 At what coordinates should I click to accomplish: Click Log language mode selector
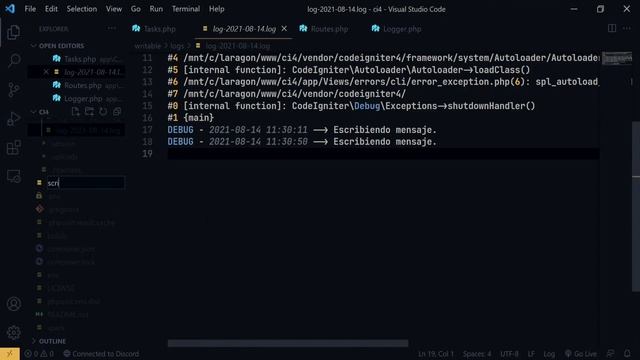tap(549, 354)
